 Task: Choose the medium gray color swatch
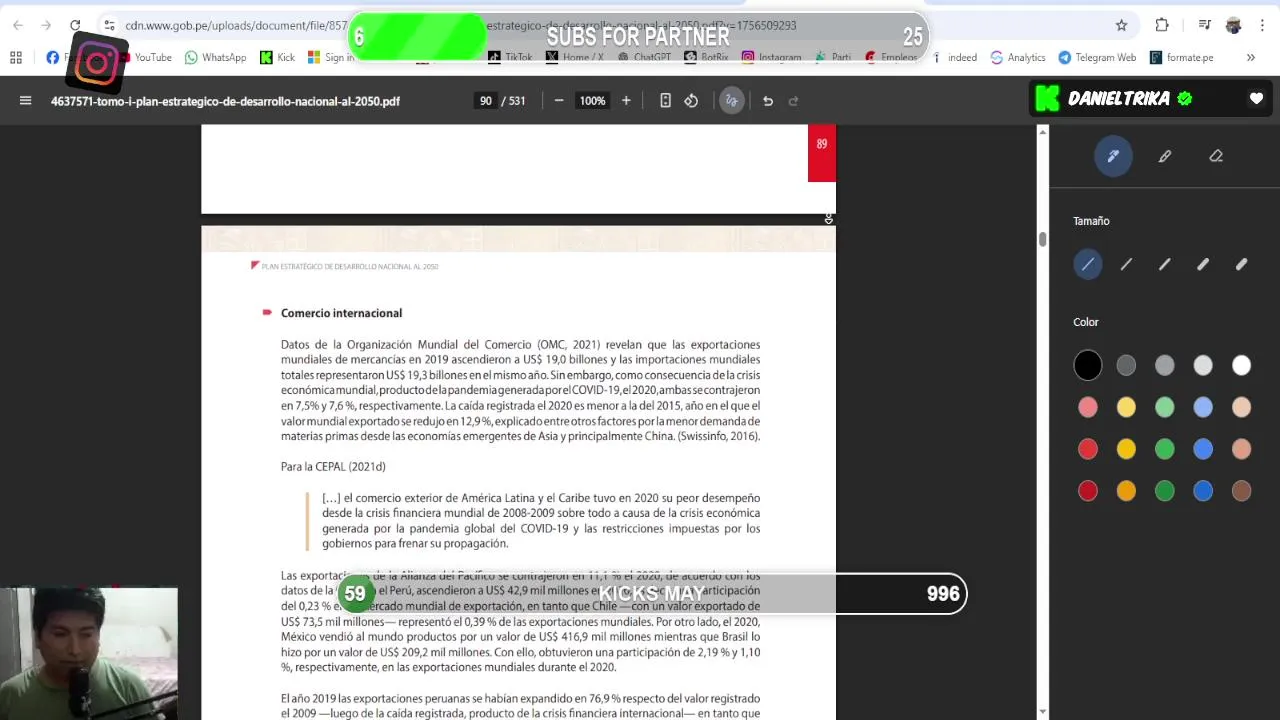(x=1164, y=366)
